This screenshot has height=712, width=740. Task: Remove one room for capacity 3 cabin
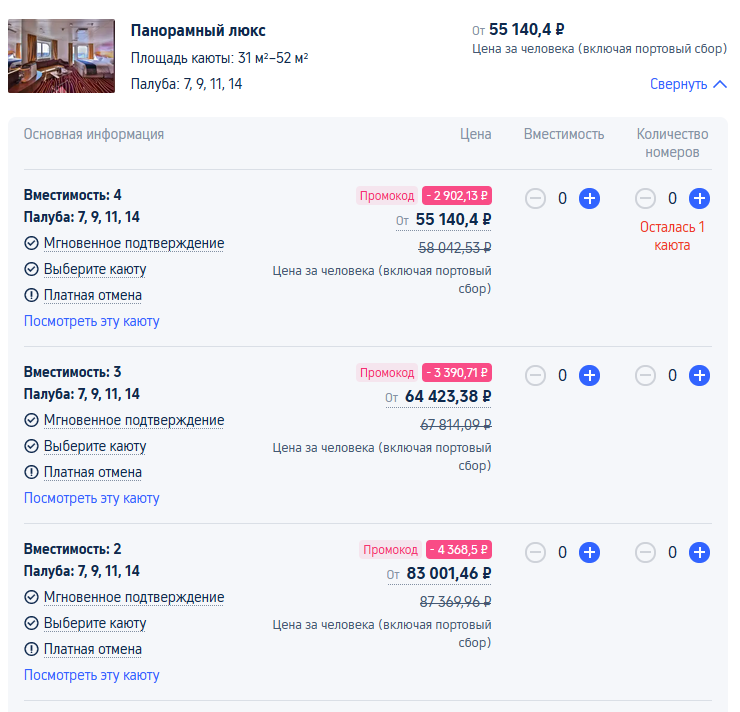click(645, 376)
